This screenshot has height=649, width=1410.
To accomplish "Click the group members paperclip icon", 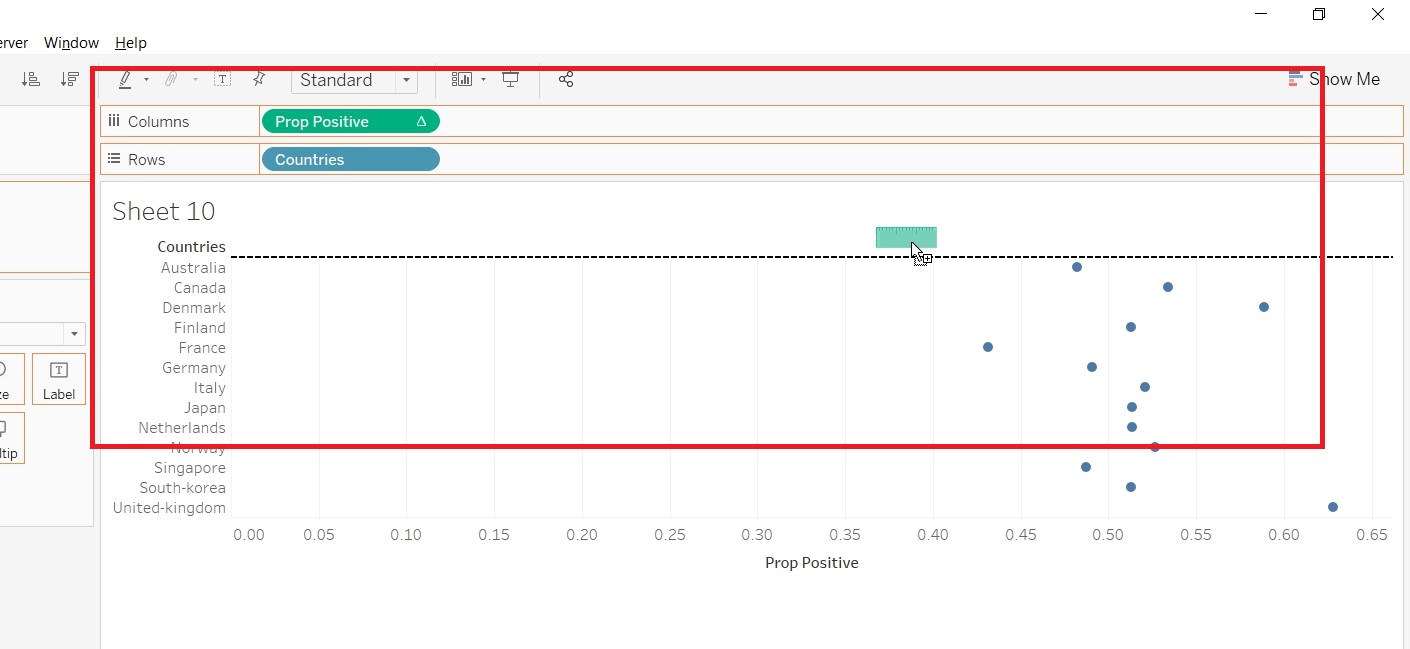I will click(x=171, y=80).
